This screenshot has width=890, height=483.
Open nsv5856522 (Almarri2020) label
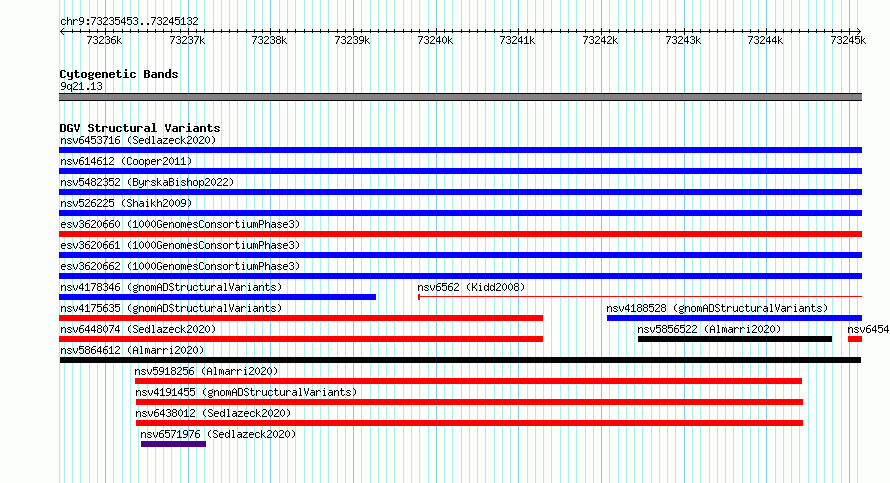pos(709,329)
